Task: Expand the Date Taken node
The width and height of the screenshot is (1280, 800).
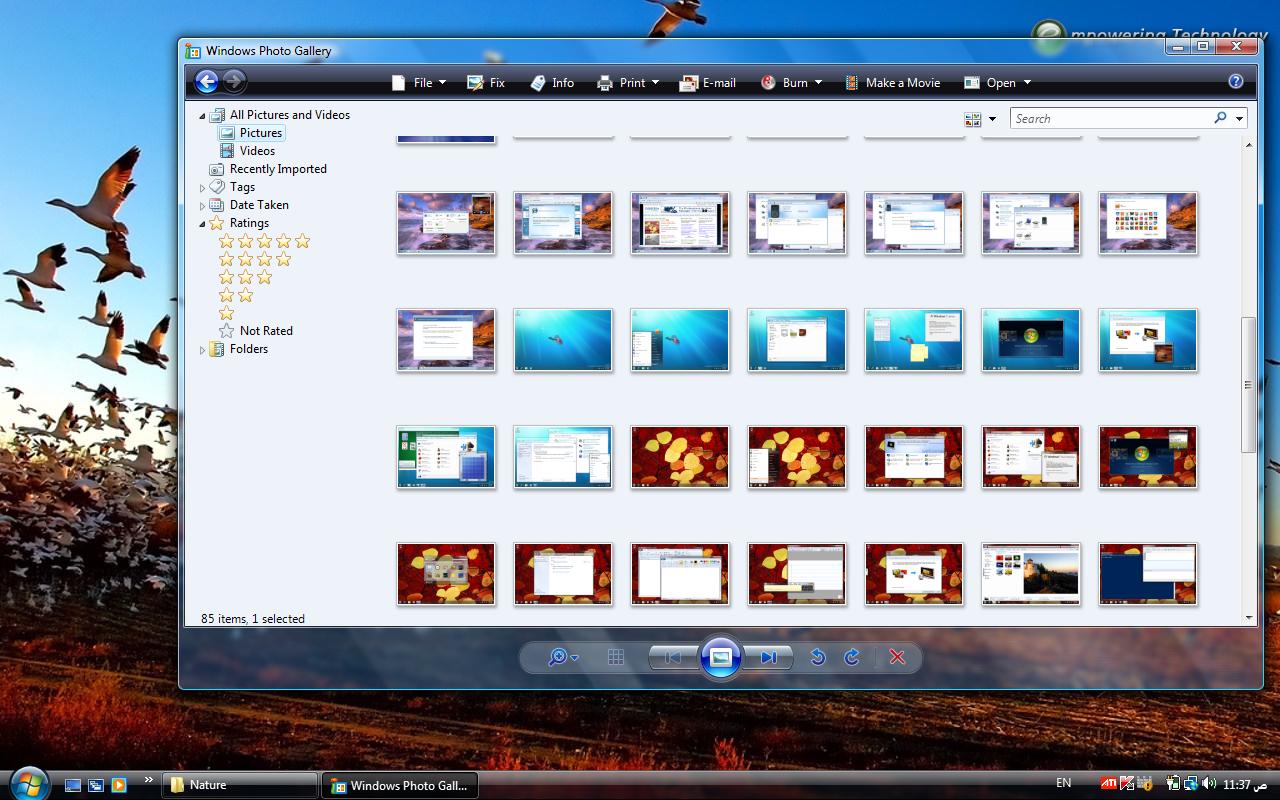Action: [202, 206]
